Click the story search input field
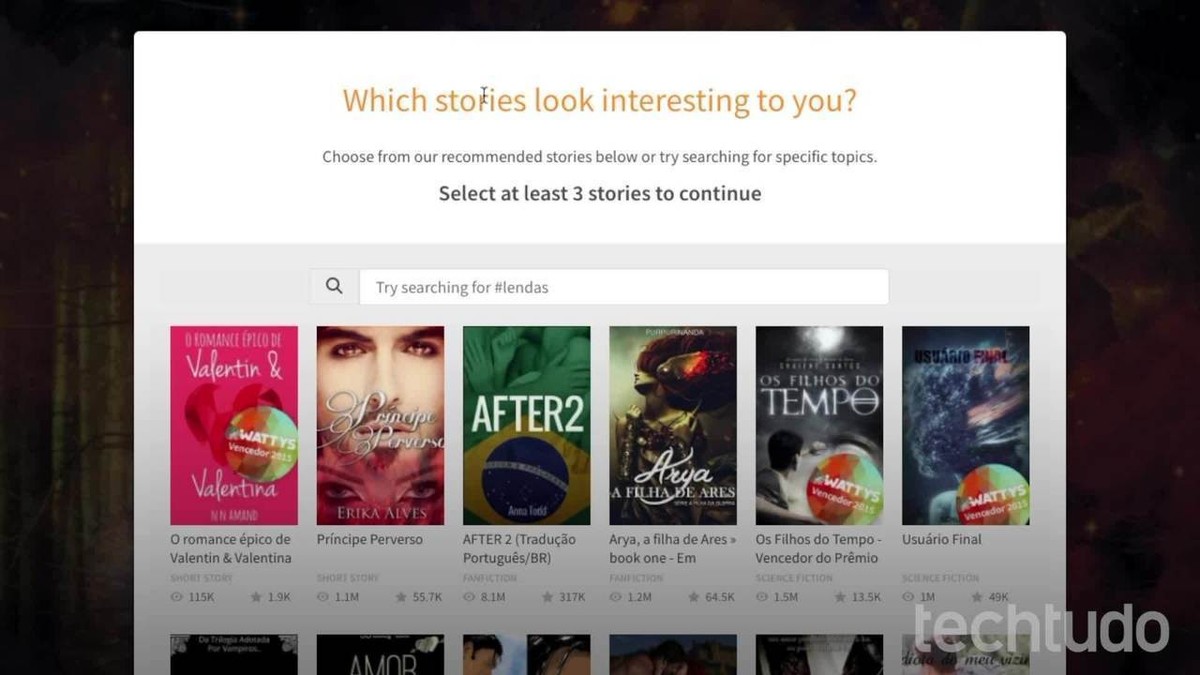This screenshot has height=675, width=1200. point(623,287)
